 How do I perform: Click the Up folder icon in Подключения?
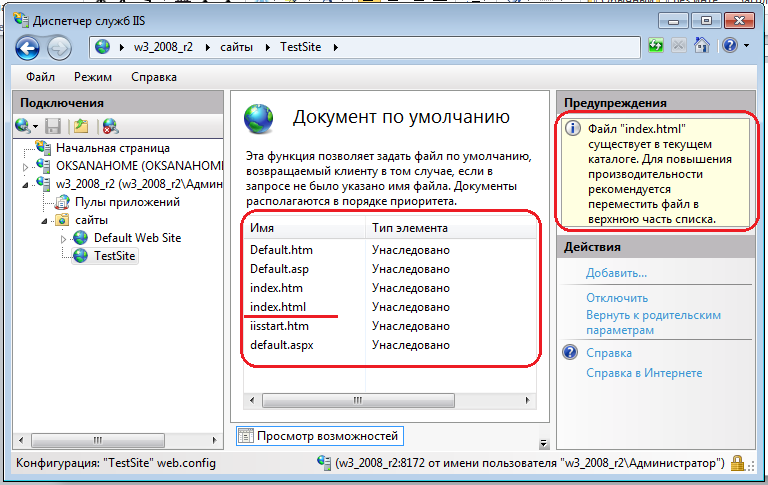click(81, 126)
